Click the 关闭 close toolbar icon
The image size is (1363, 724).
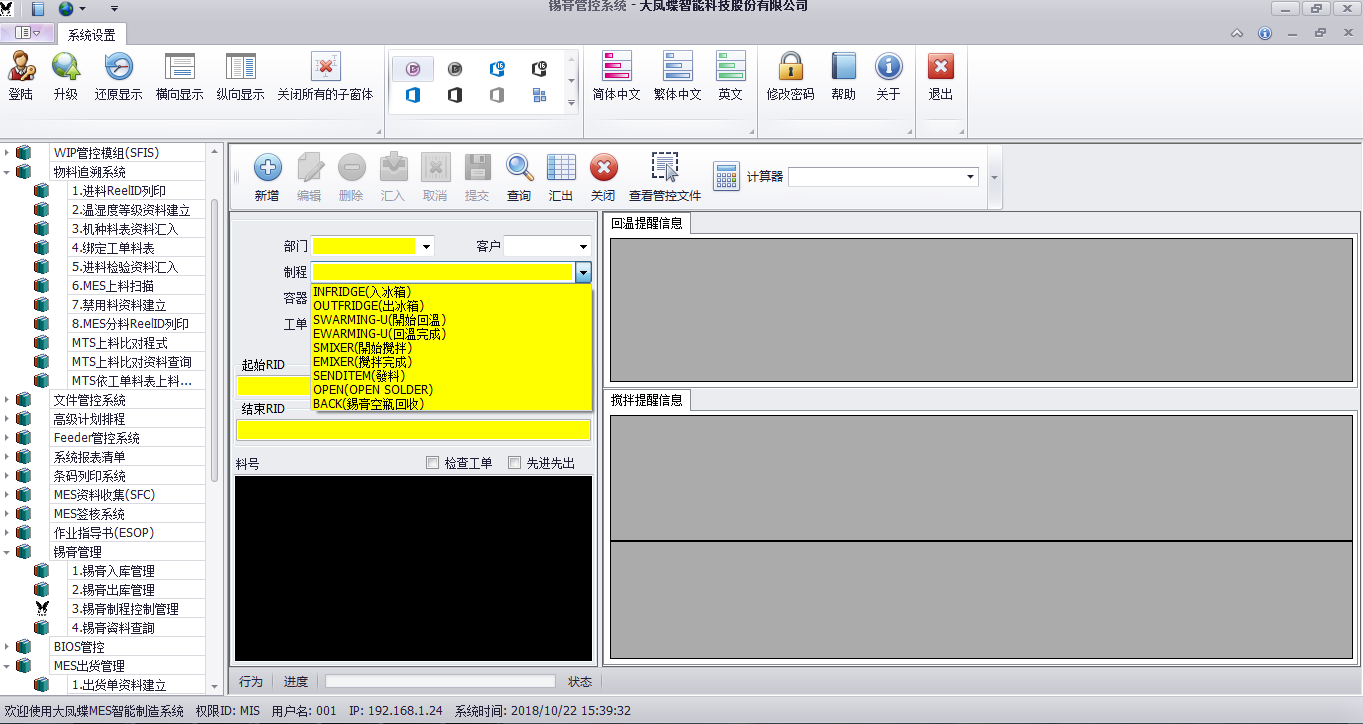coord(603,167)
